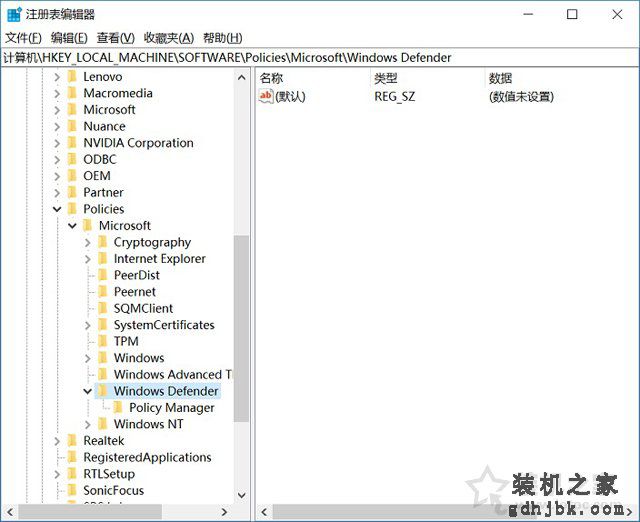
Task: Click the REG_SZ type cell
Action: 394,97
